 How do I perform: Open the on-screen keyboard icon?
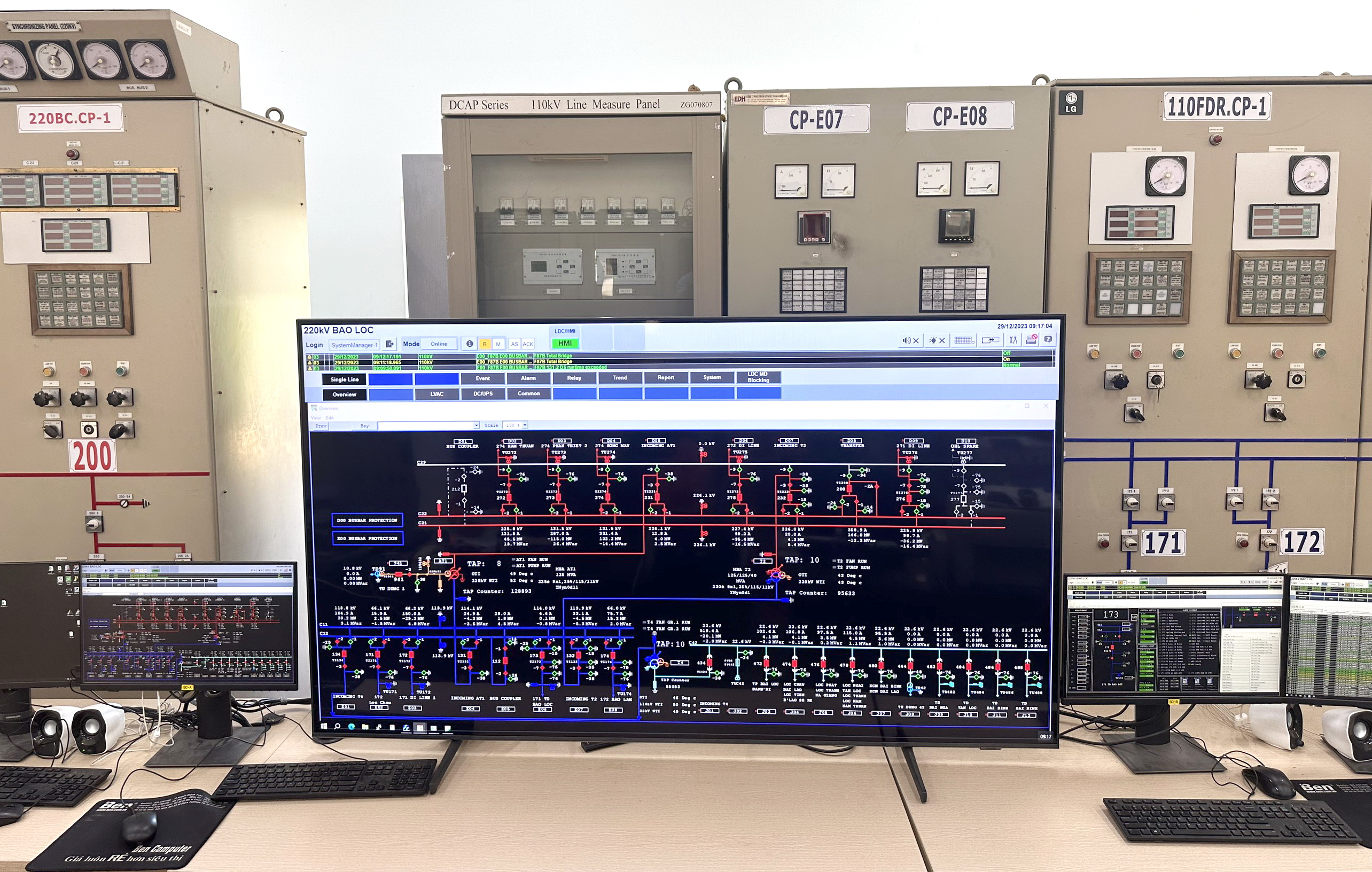point(963,340)
